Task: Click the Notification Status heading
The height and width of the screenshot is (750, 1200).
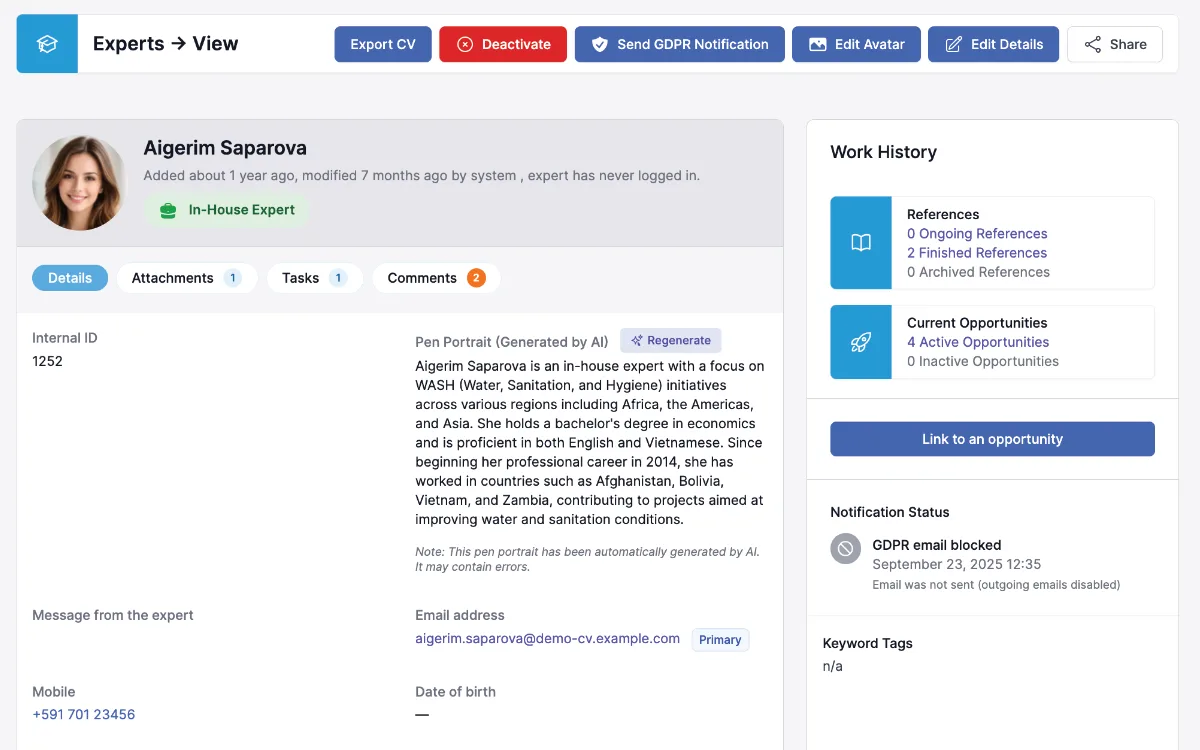Action: [890, 512]
